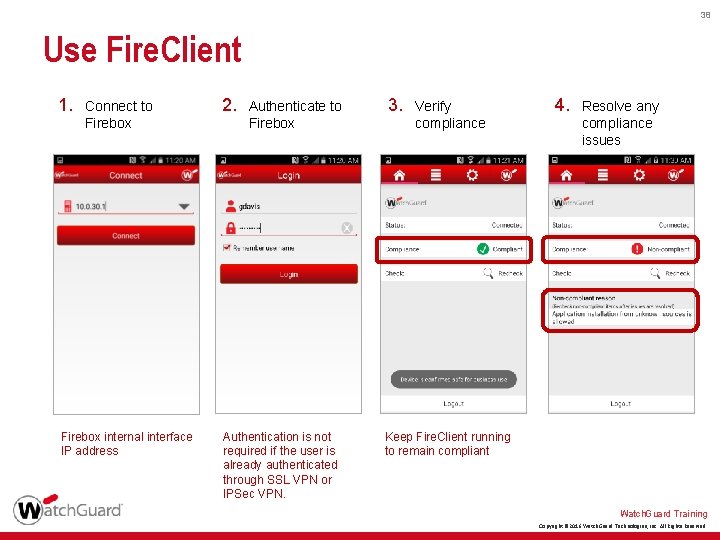Click the 'Verify compliance' step heading

click(450, 114)
